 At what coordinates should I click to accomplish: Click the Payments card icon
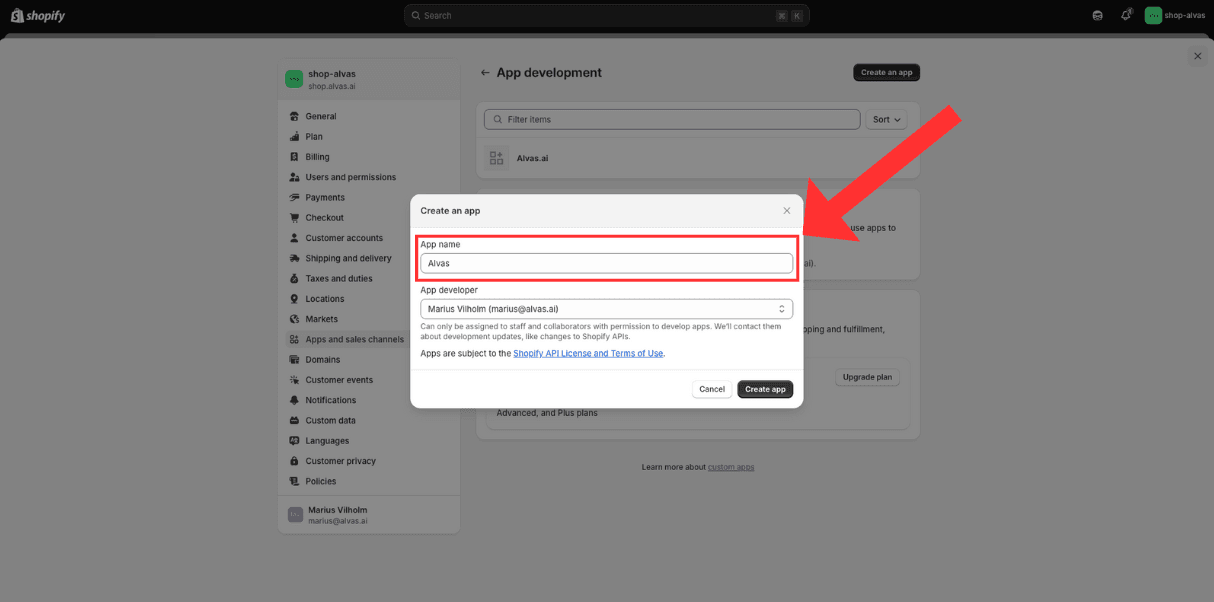[294, 197]
